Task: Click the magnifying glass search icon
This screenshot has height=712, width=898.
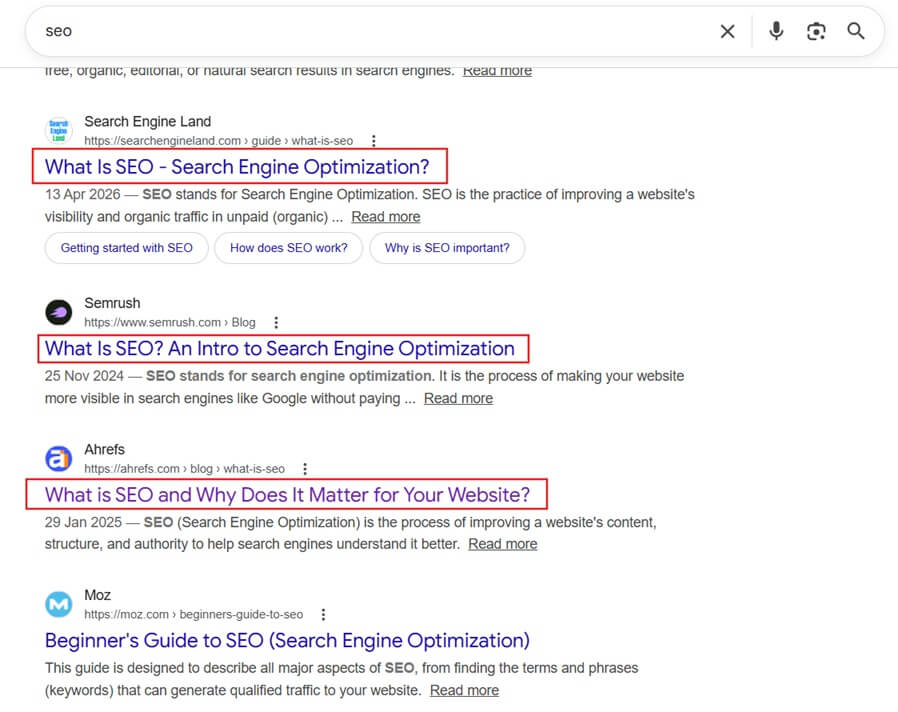Action: (856, 31)
